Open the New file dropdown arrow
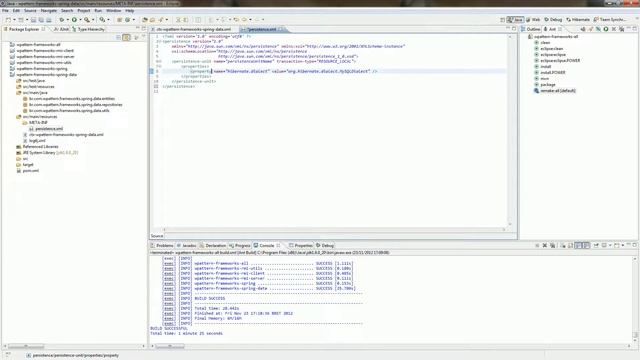 pyautogui.click(x=15, y=20)
